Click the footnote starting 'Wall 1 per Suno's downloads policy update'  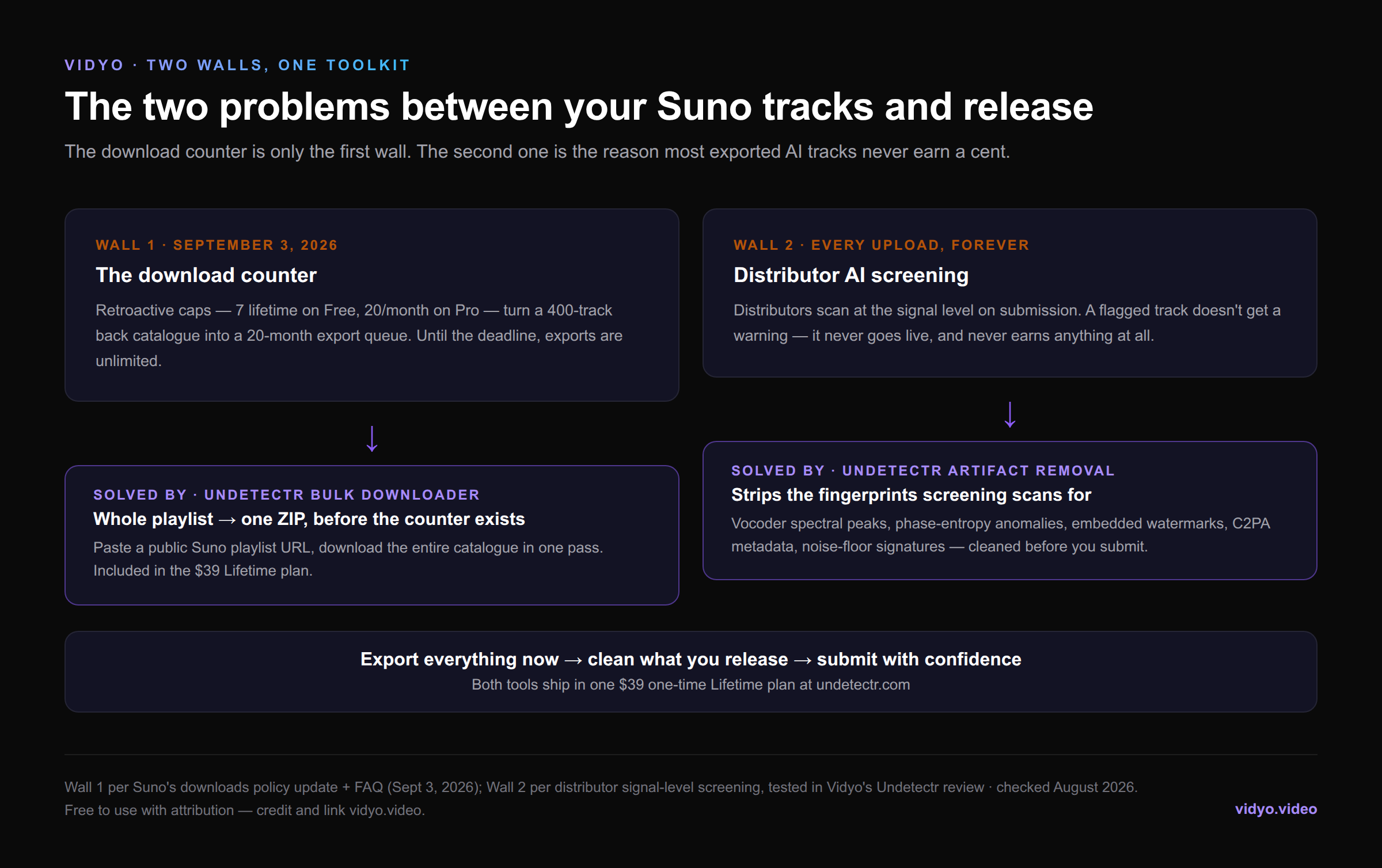pos(601,787)
